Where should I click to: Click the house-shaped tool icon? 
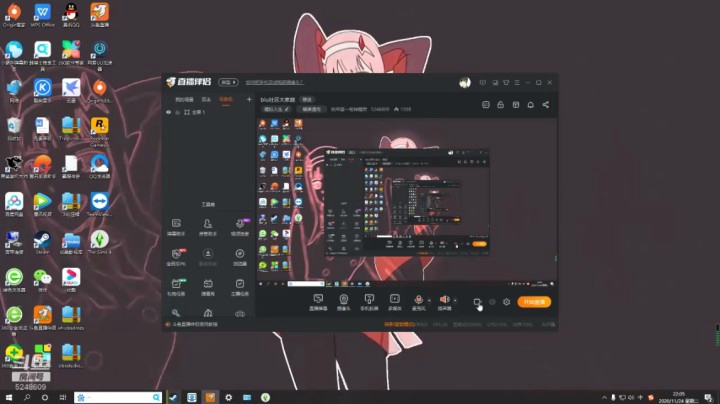click(208, 313)
